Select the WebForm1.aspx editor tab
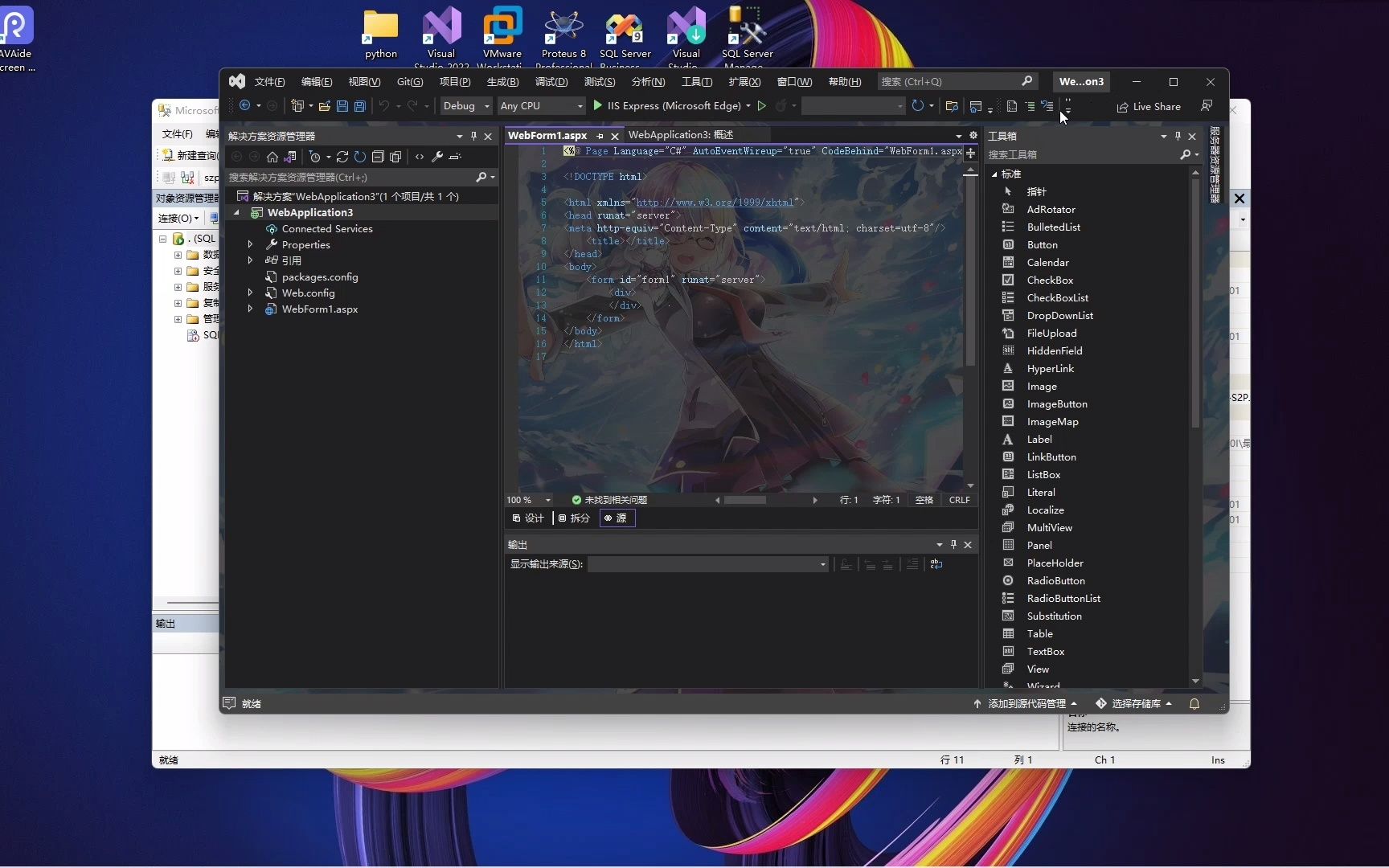The width and height of the screenshot is (1389, 868). [x=547, y=136]
